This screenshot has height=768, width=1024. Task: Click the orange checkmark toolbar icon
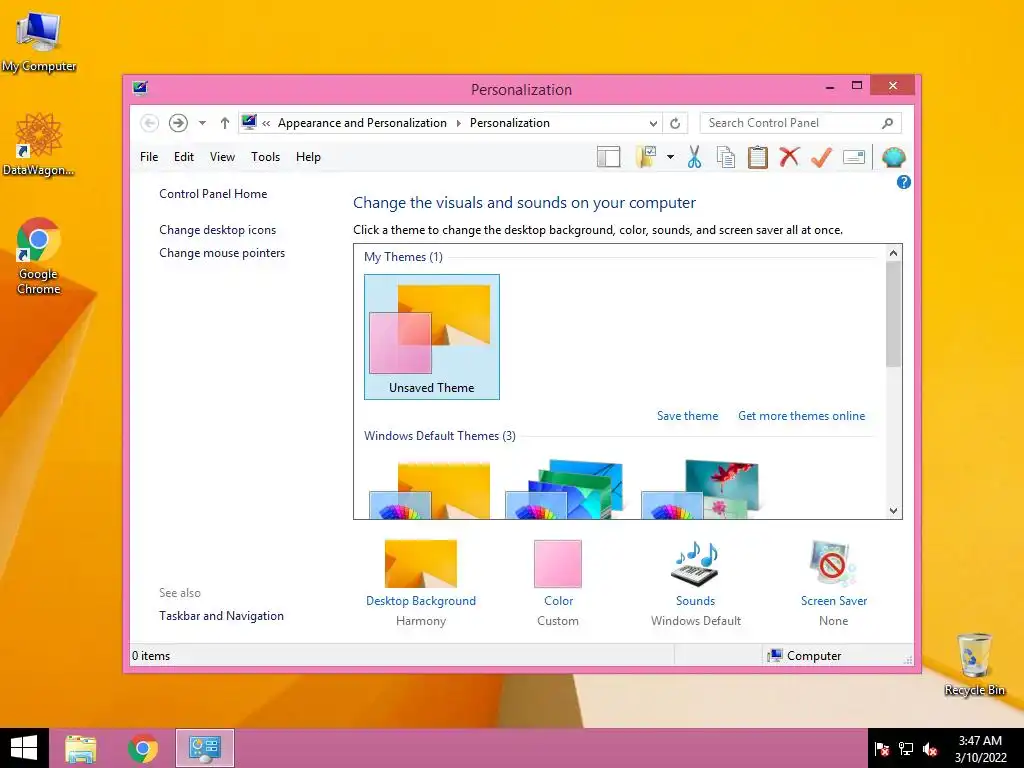click(822, 157)
